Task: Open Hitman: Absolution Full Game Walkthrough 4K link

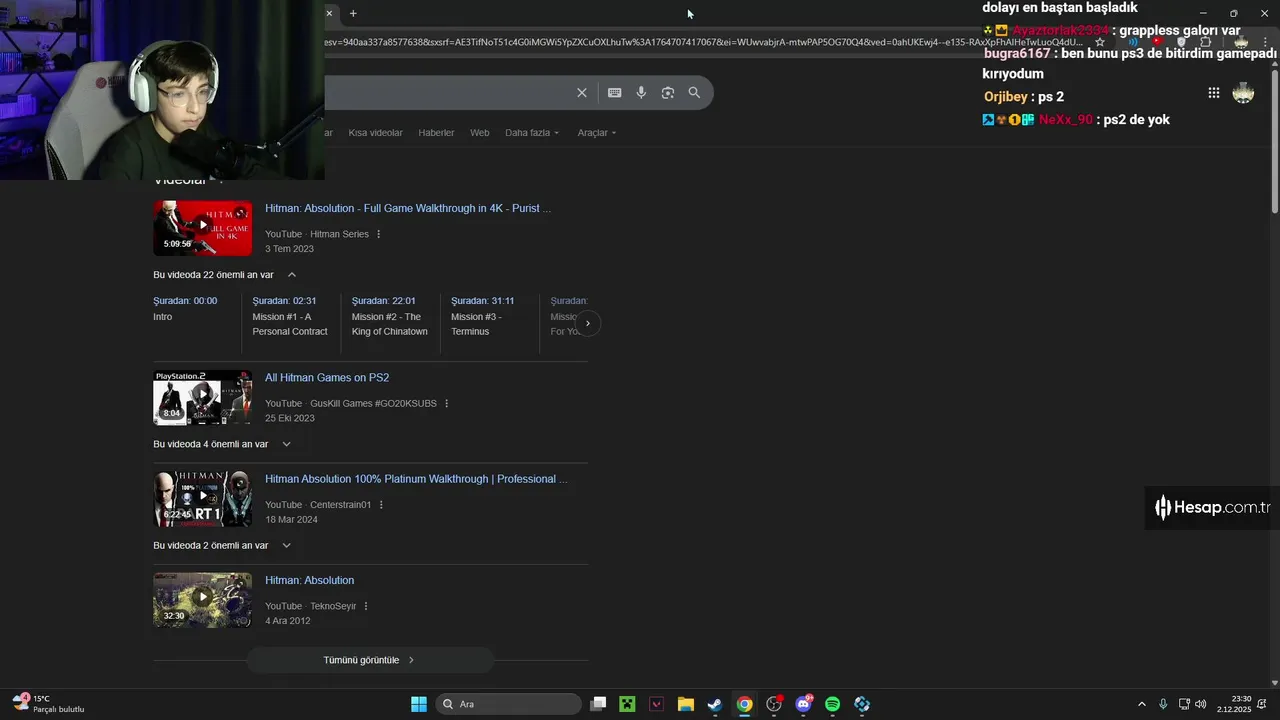Action: pos(408,208)
